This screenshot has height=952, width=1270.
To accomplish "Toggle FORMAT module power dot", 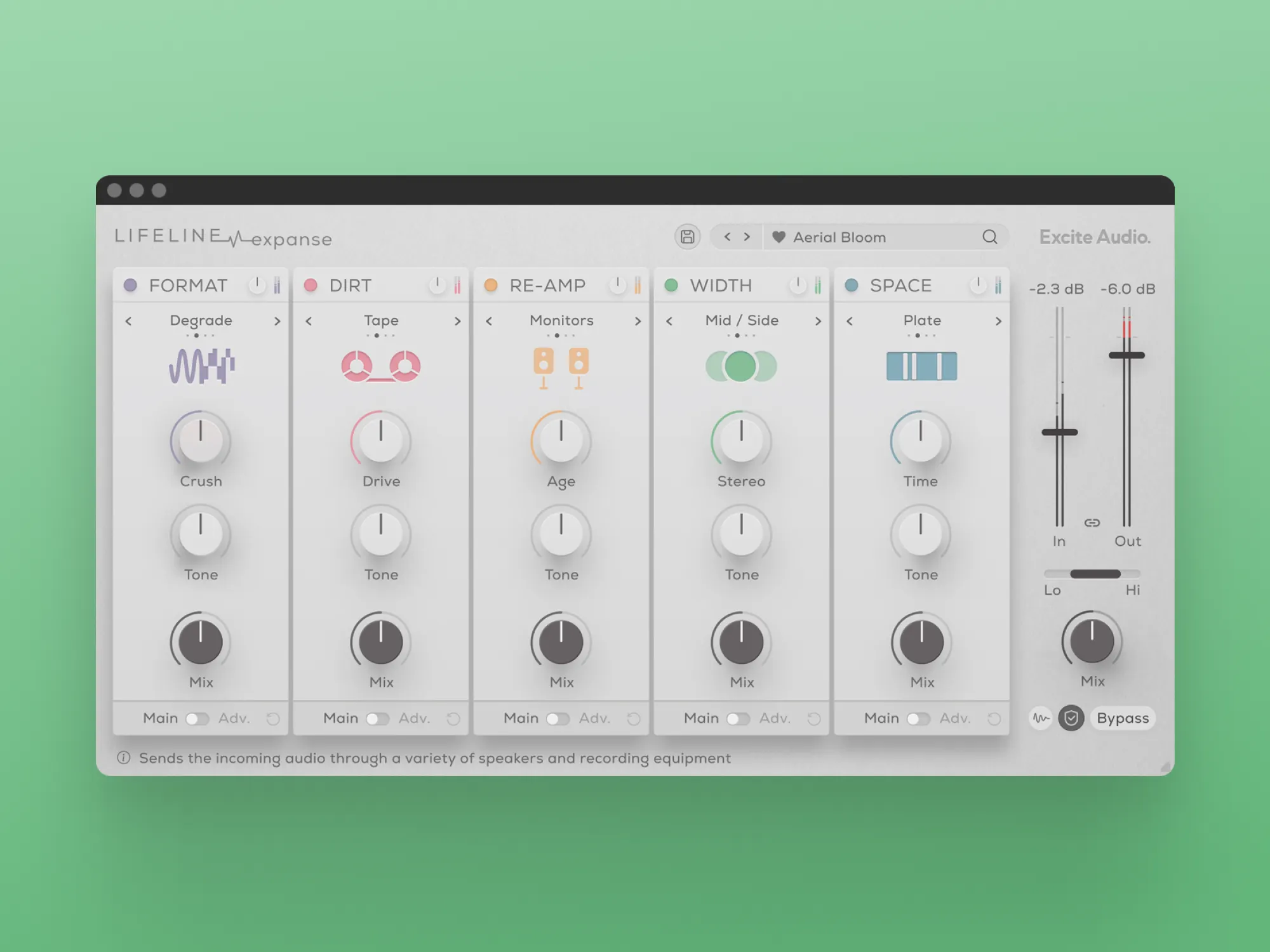I will tap(130, 286).
